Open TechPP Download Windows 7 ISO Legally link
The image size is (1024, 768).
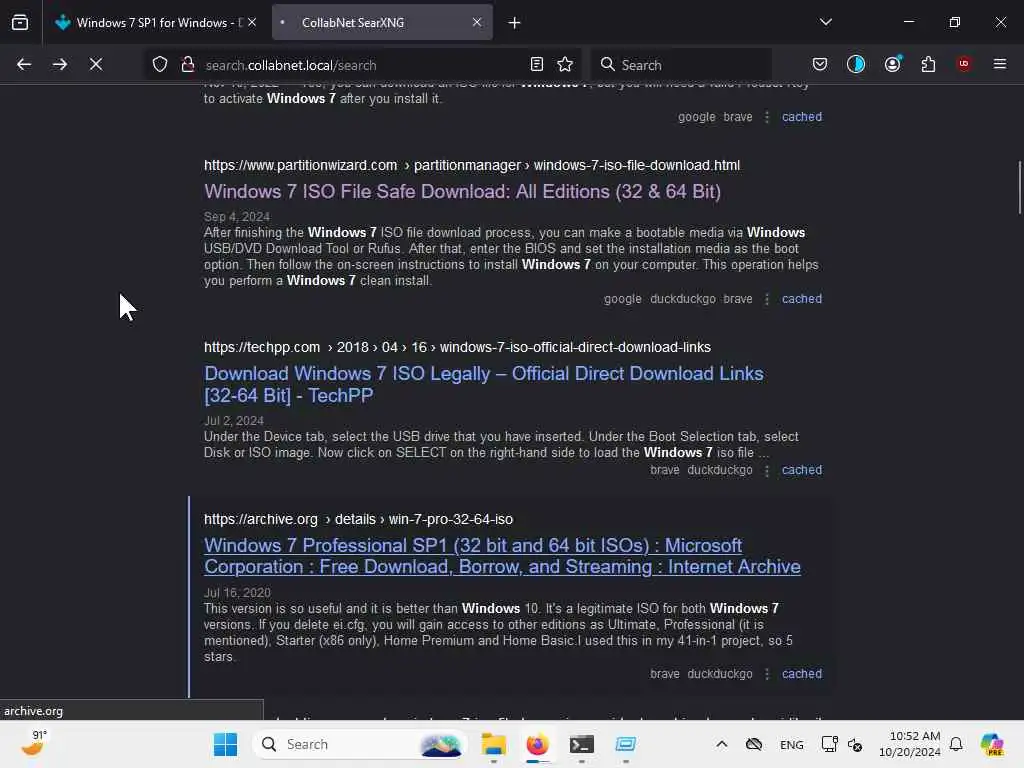pyautogui.click(x=483, y=384)
